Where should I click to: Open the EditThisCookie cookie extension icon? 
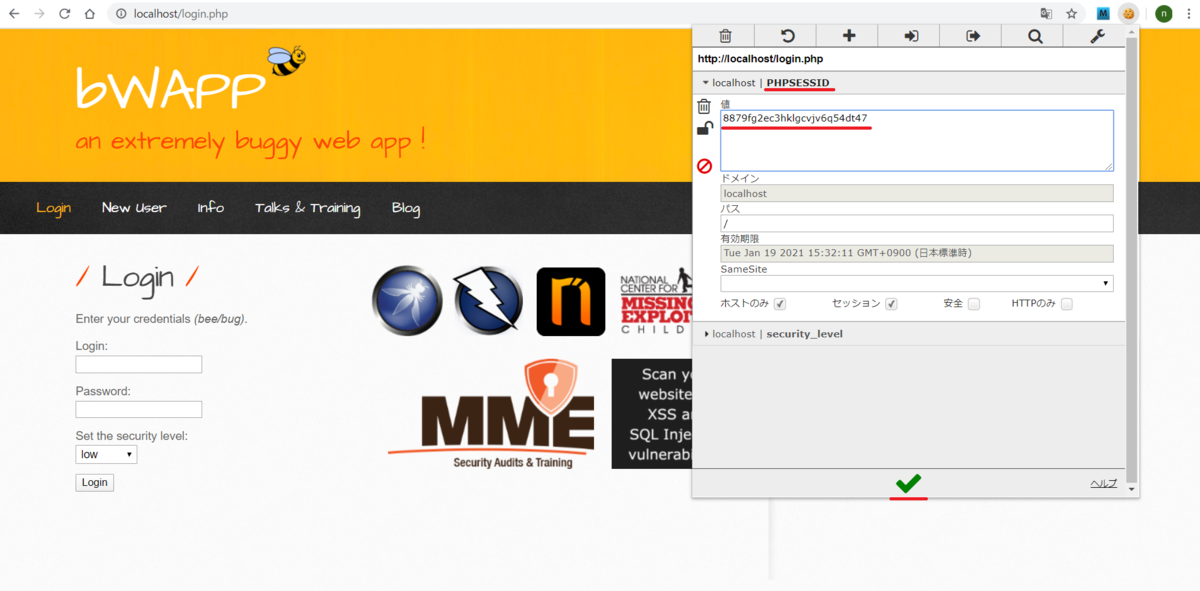click(x=1128, y=14)
